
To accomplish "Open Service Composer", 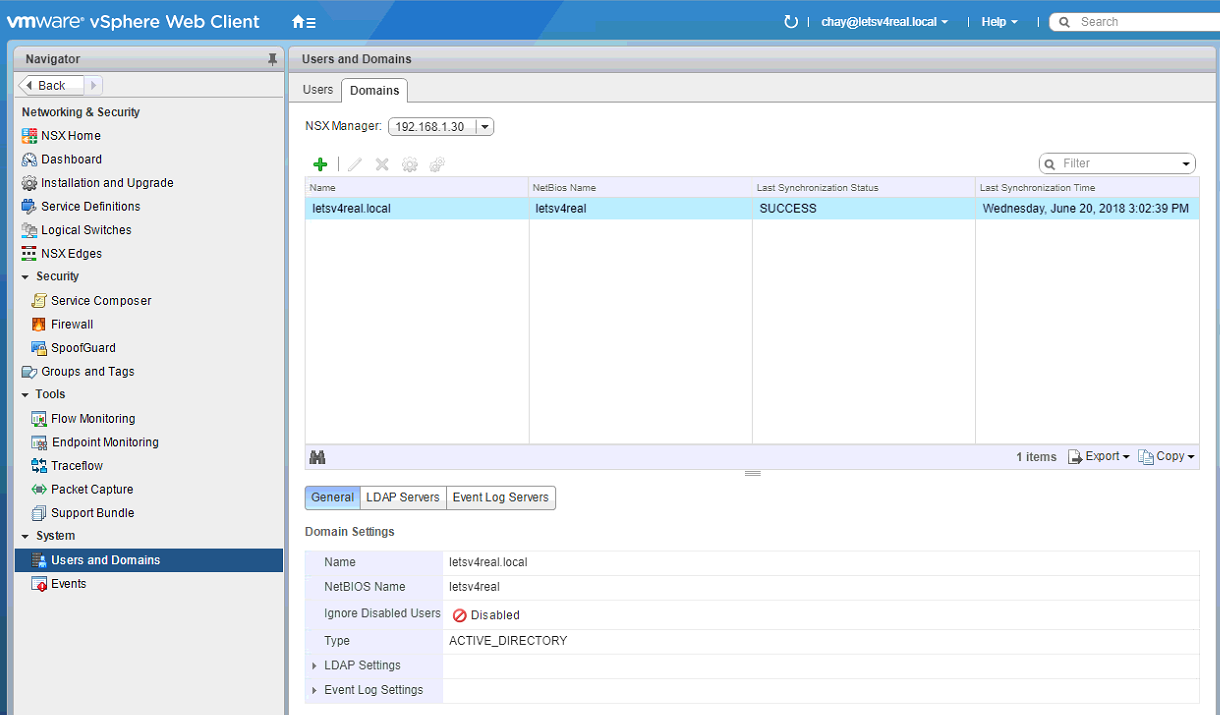I will (x=101, y=301).
